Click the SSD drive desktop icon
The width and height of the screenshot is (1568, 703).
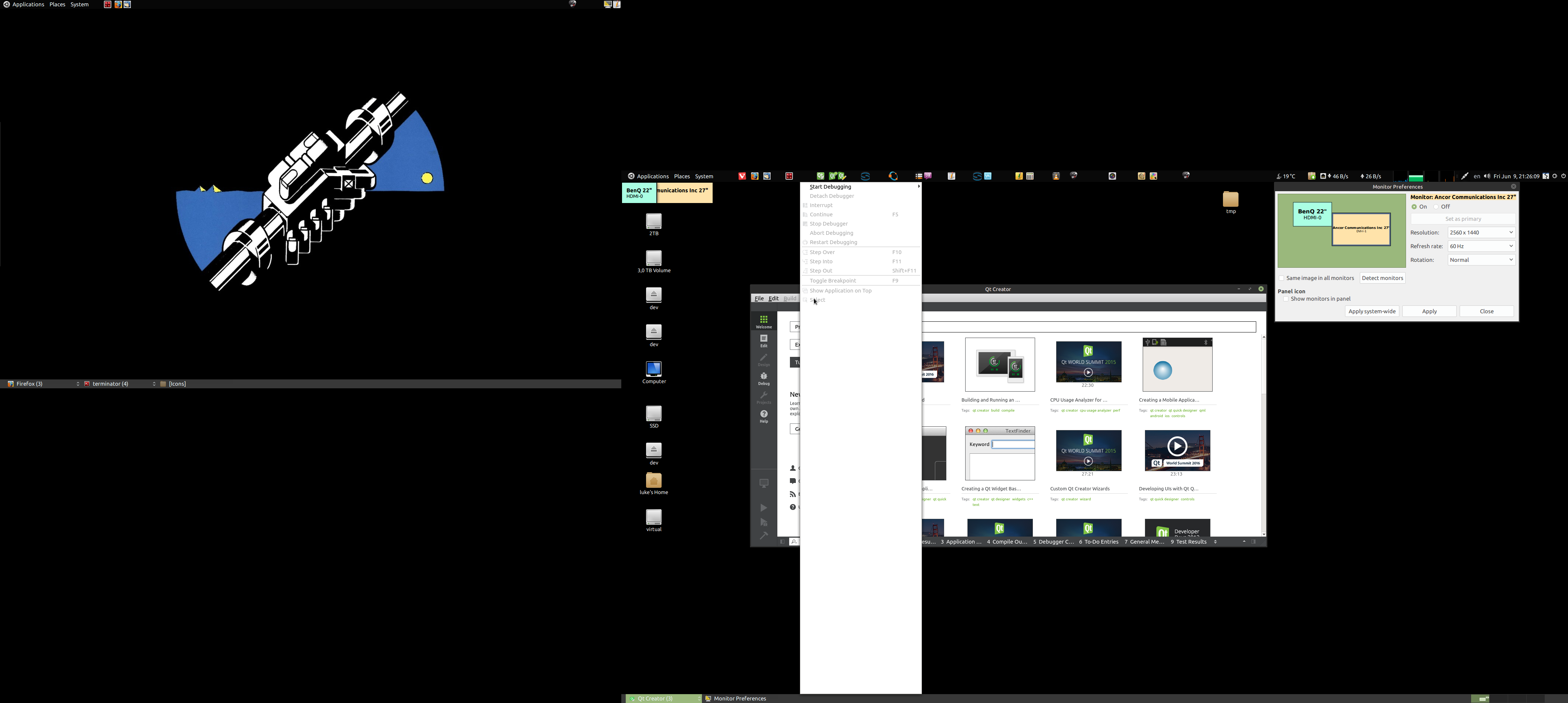coord(654,415)
